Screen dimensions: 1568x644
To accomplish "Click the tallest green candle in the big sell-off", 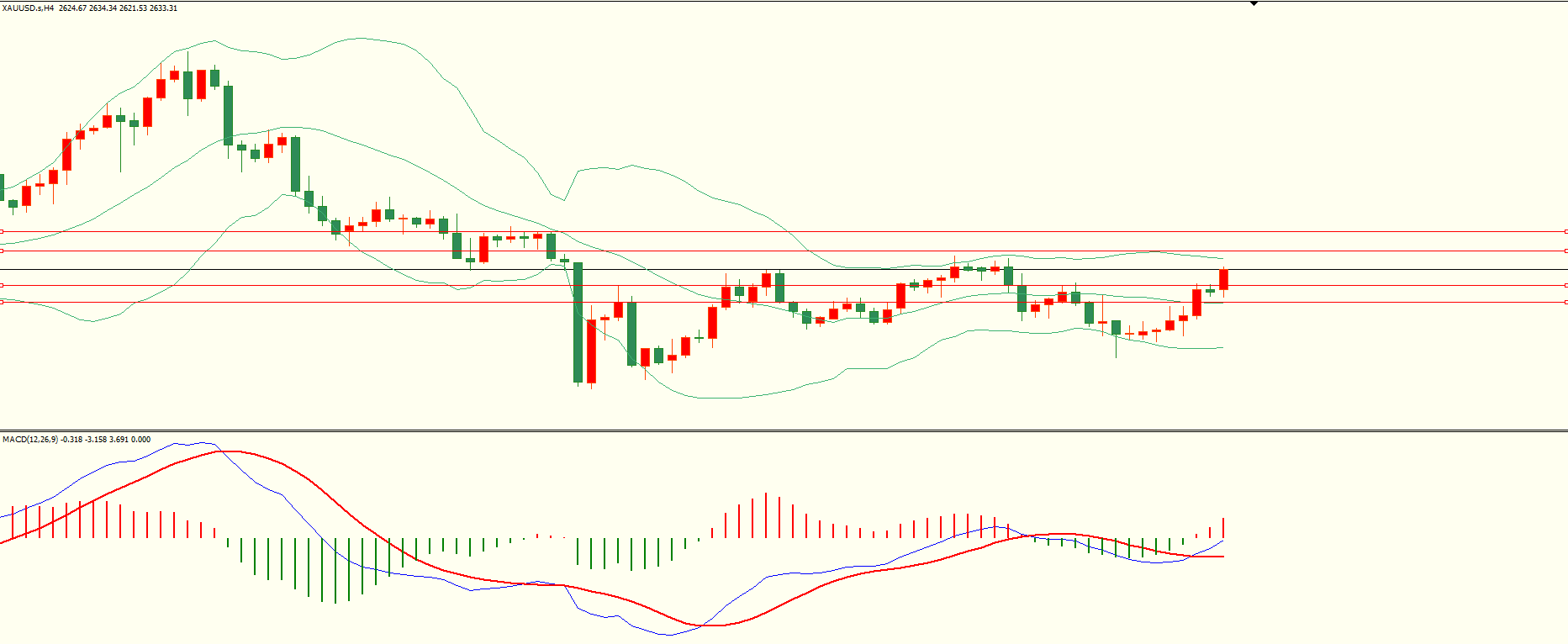I will pos(578,322).
